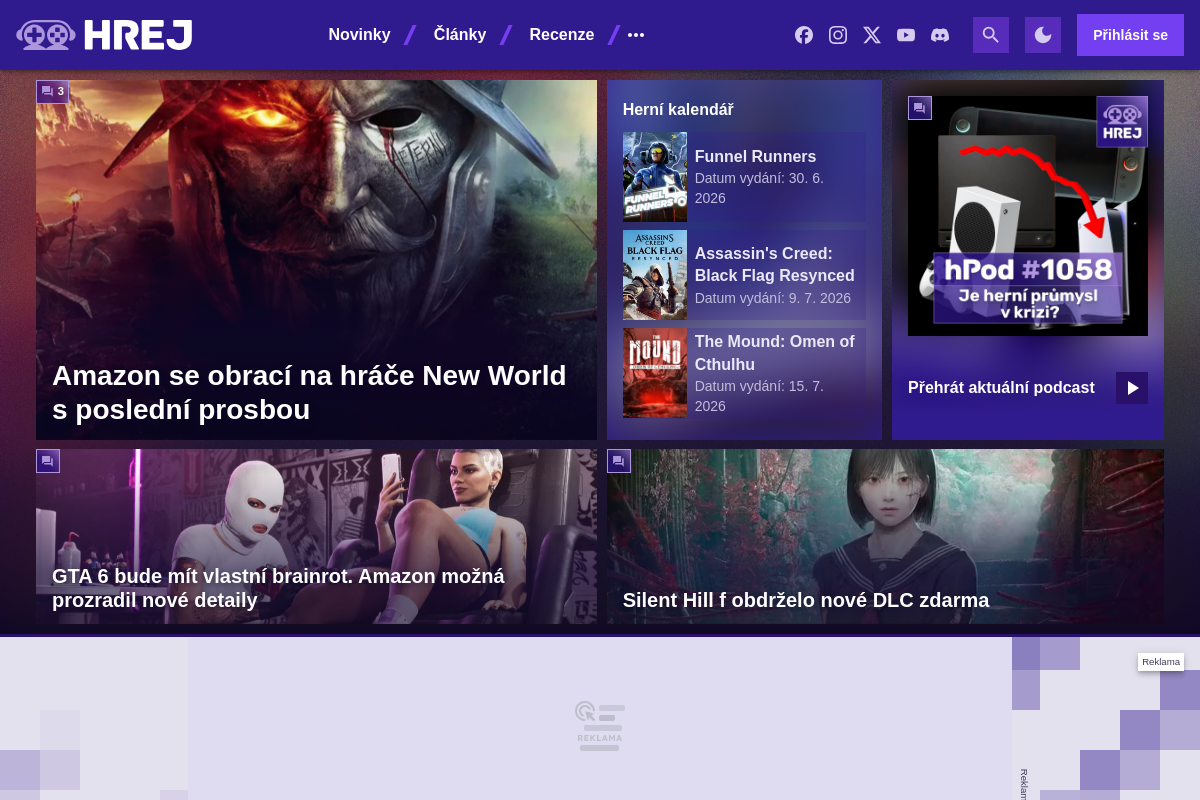
Task: Open comments icon on Silent Hill f article
Action: coord(619,461)
